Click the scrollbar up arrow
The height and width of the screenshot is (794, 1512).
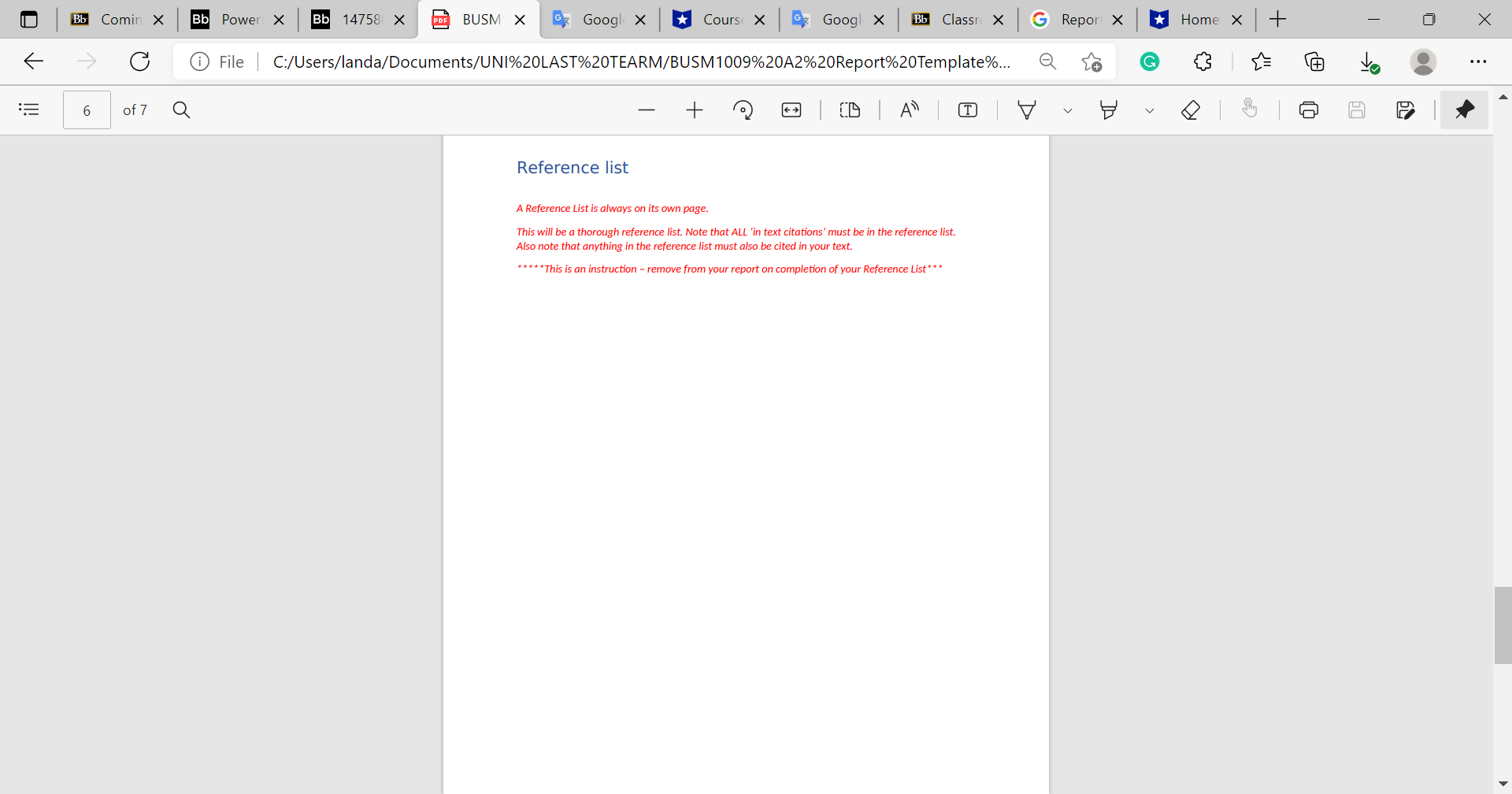1503,97
